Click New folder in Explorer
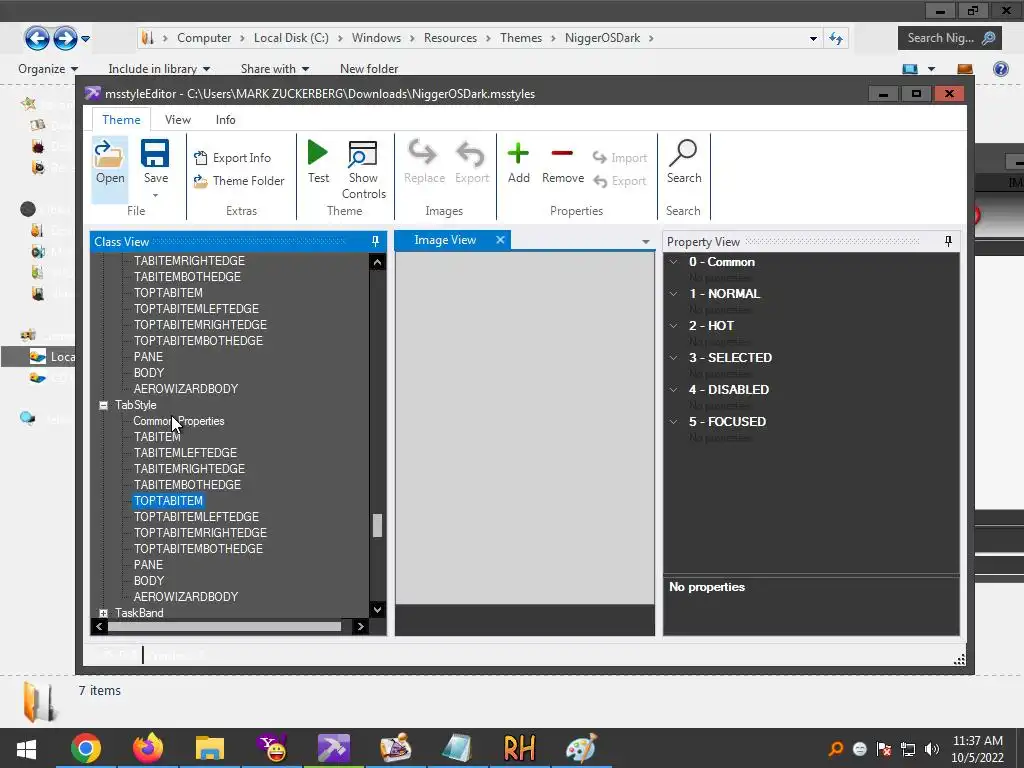1024x768 pixels. pyautogui.click(x=369, y=69)
